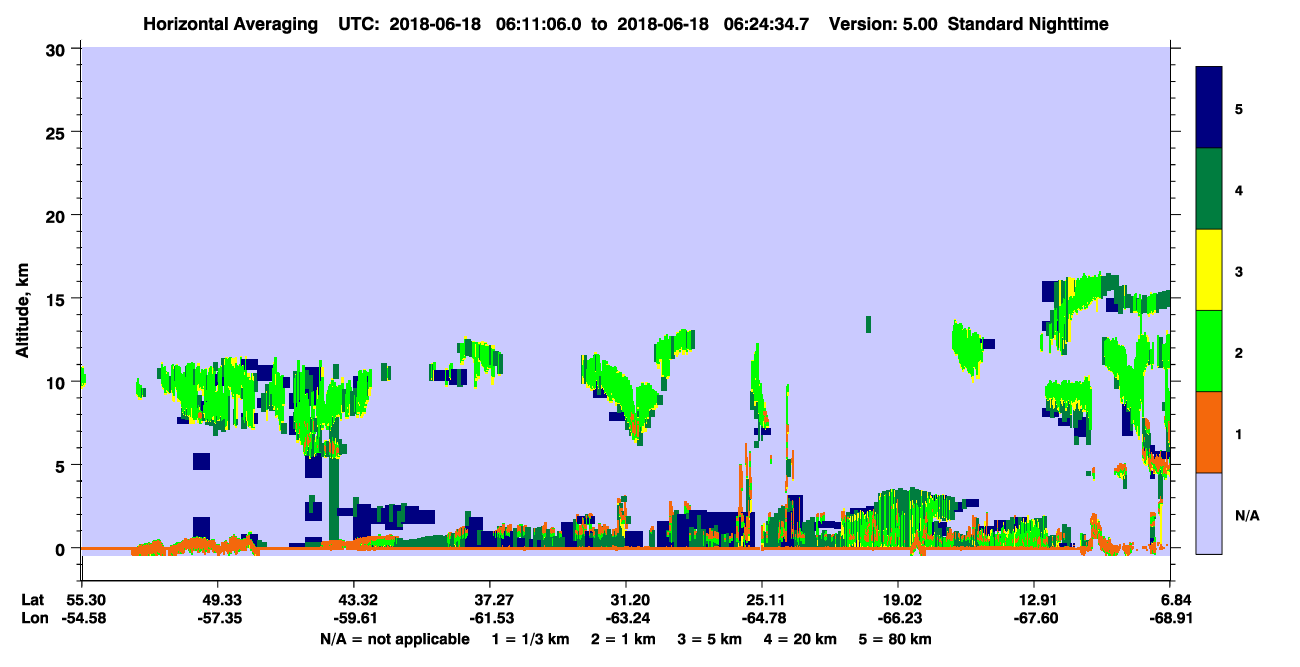Click latitude value 37.27
The height and width of the screenshot is (667, 1300).
point(489,600)
